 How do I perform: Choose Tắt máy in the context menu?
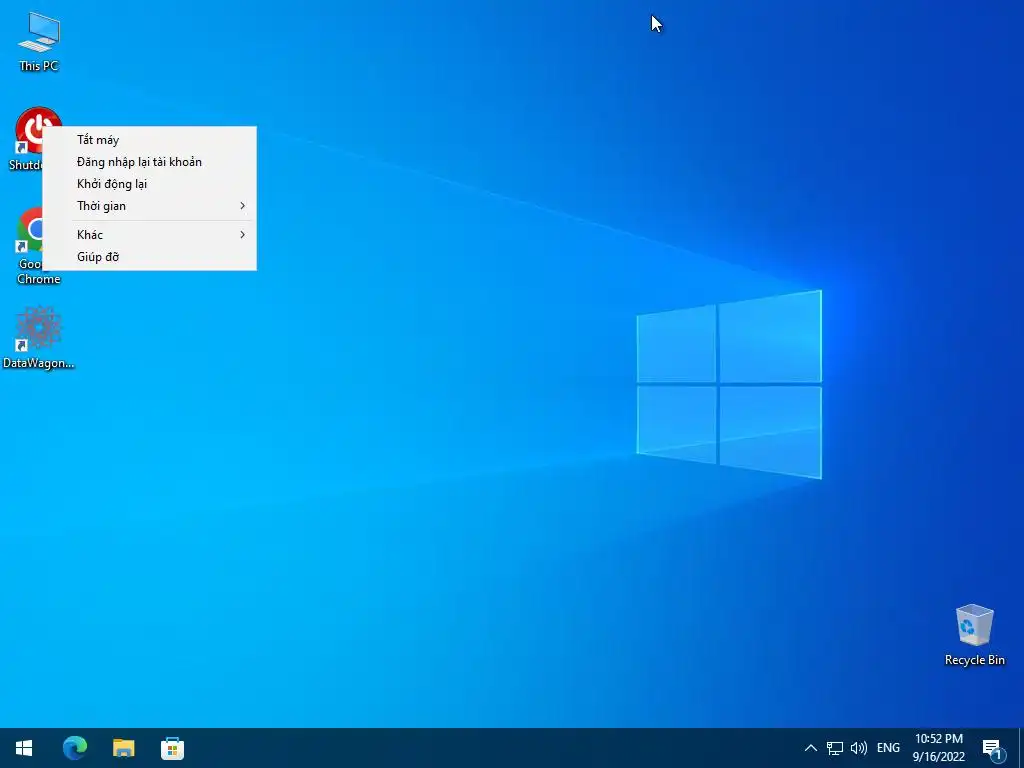pyautogui.click(x=150, y=140)
